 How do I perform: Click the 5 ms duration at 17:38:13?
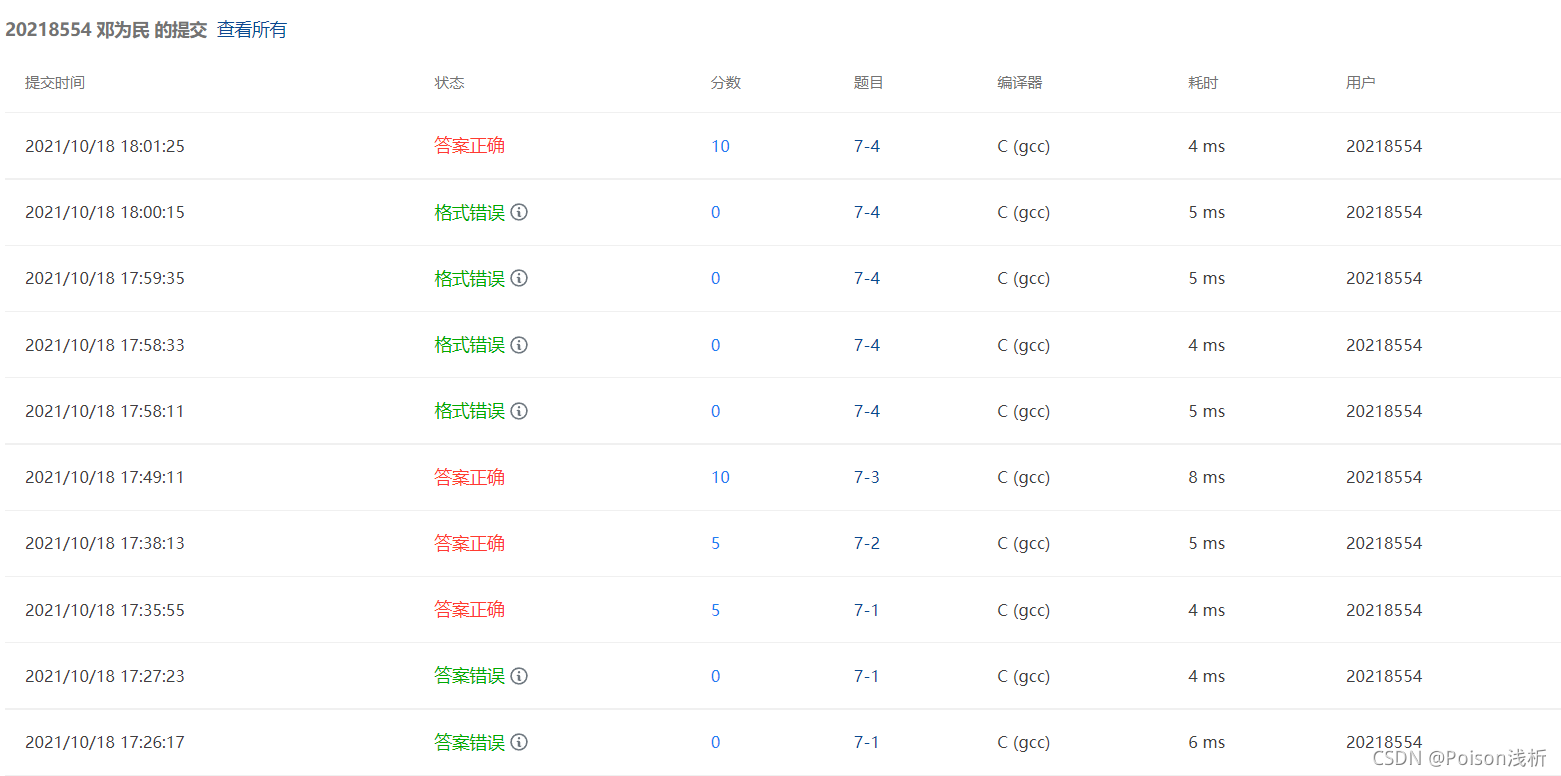[x=1207, y=543]
